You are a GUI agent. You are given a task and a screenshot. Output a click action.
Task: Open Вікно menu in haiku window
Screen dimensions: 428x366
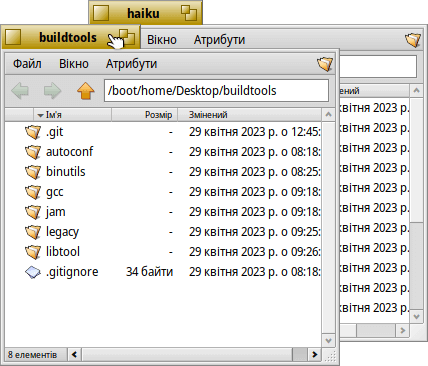162,40
